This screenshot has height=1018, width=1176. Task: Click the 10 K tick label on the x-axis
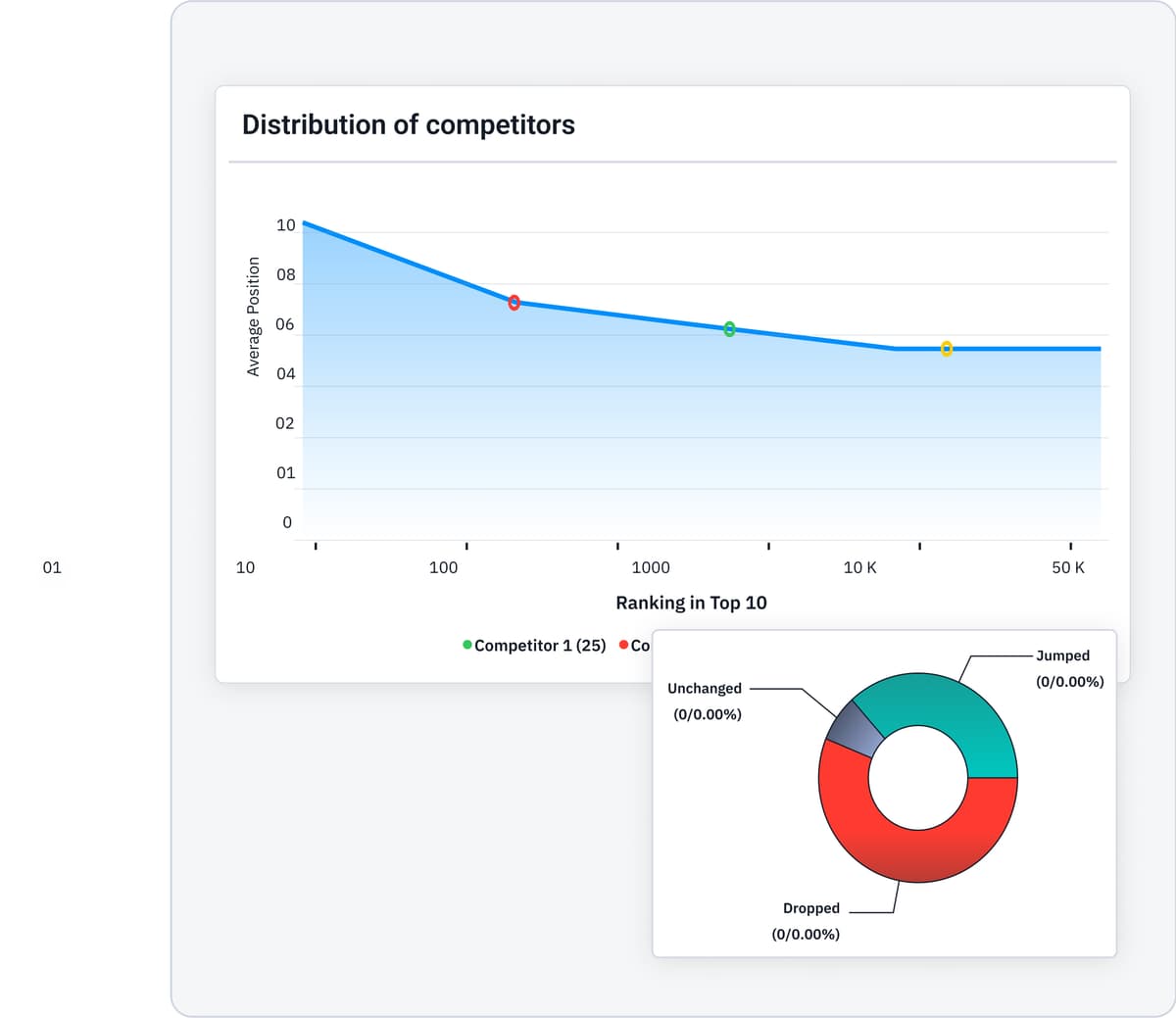point(859,567)
